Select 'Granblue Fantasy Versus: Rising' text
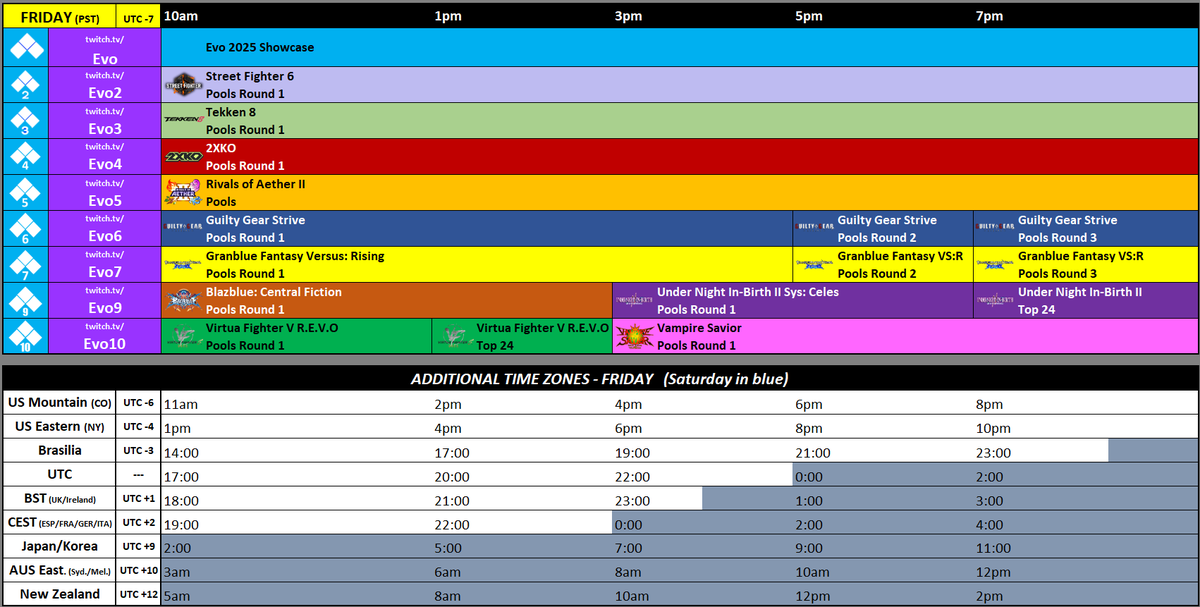 tap(295, 257)
